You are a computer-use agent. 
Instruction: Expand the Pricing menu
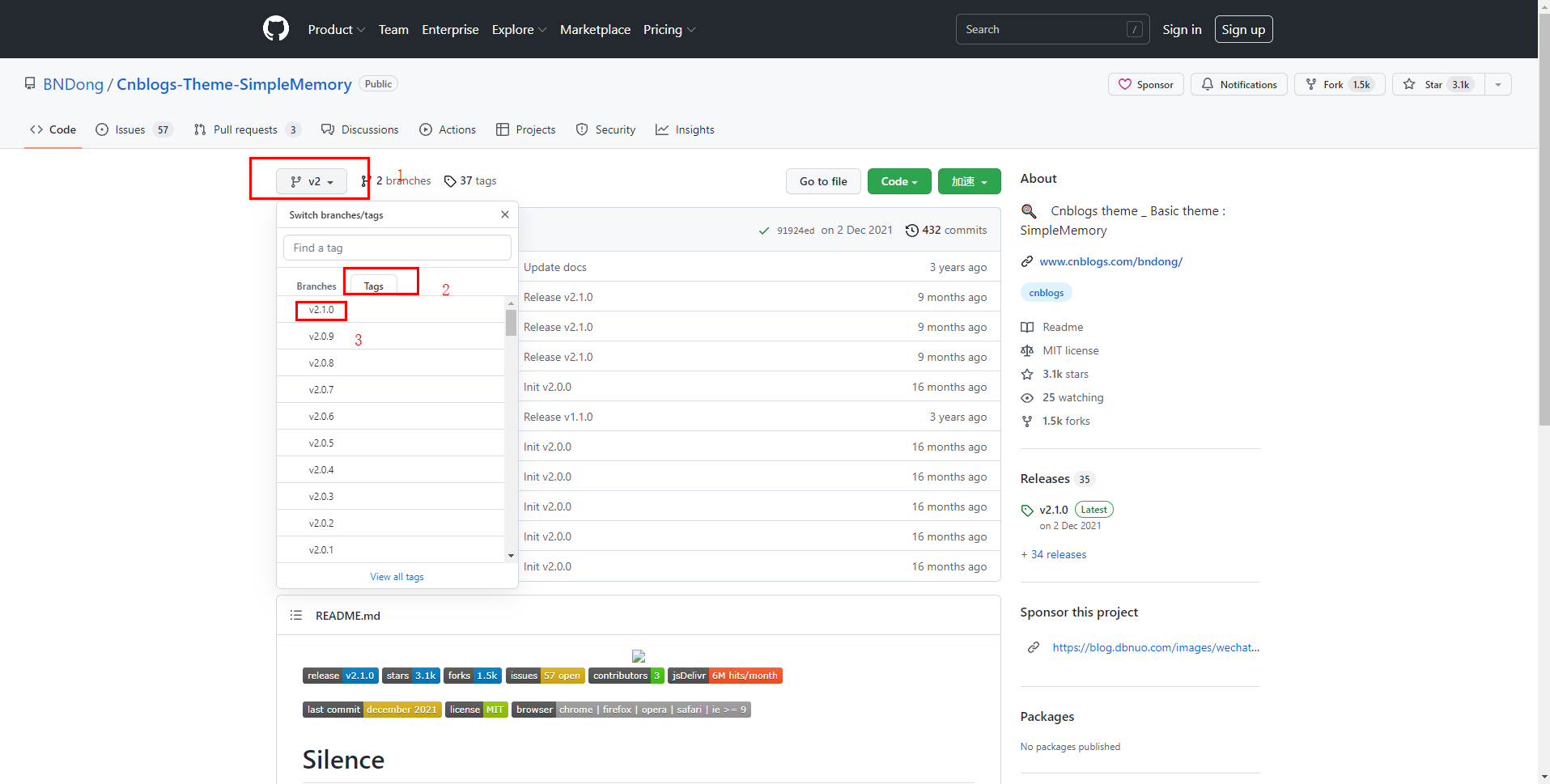(x=669, y=30)
